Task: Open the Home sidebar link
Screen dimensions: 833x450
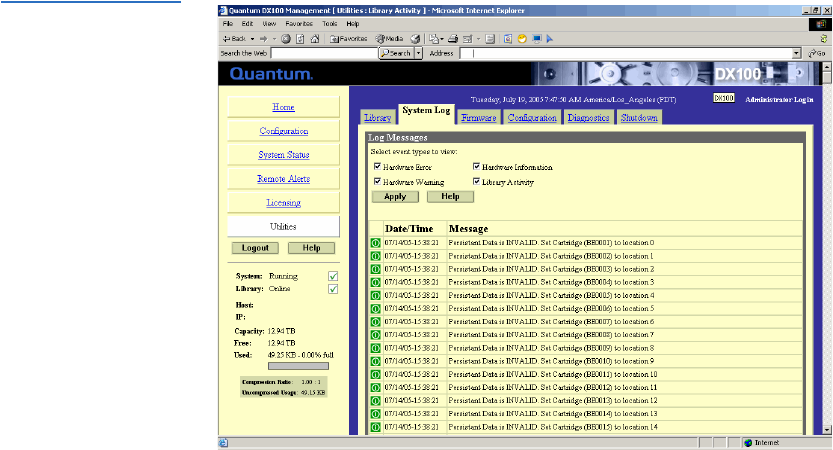Action: click(x=283, y=107)
